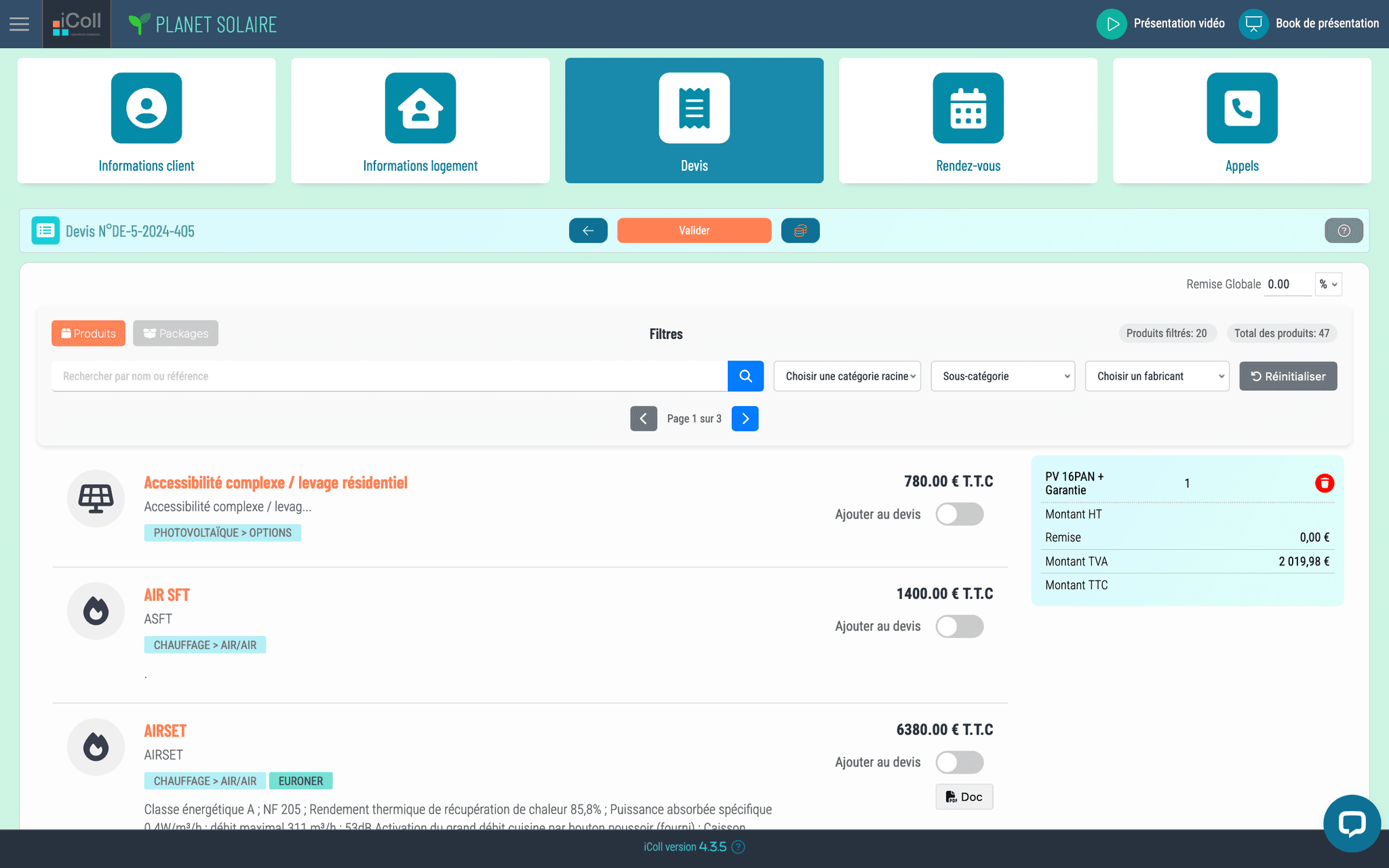Expand the Choisir une catégorie racine dropdown
Viewport: 1389px width, 868px height.
pyautogui.click(x=846, y=376)
